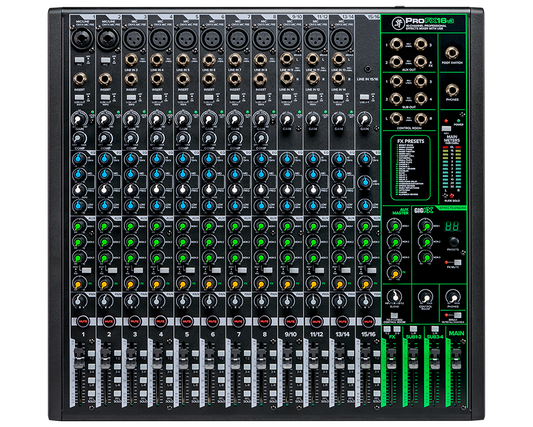The image size is (533, 427).
Task: Click the Main Meters LED ladder
Action: pos(452,167)
